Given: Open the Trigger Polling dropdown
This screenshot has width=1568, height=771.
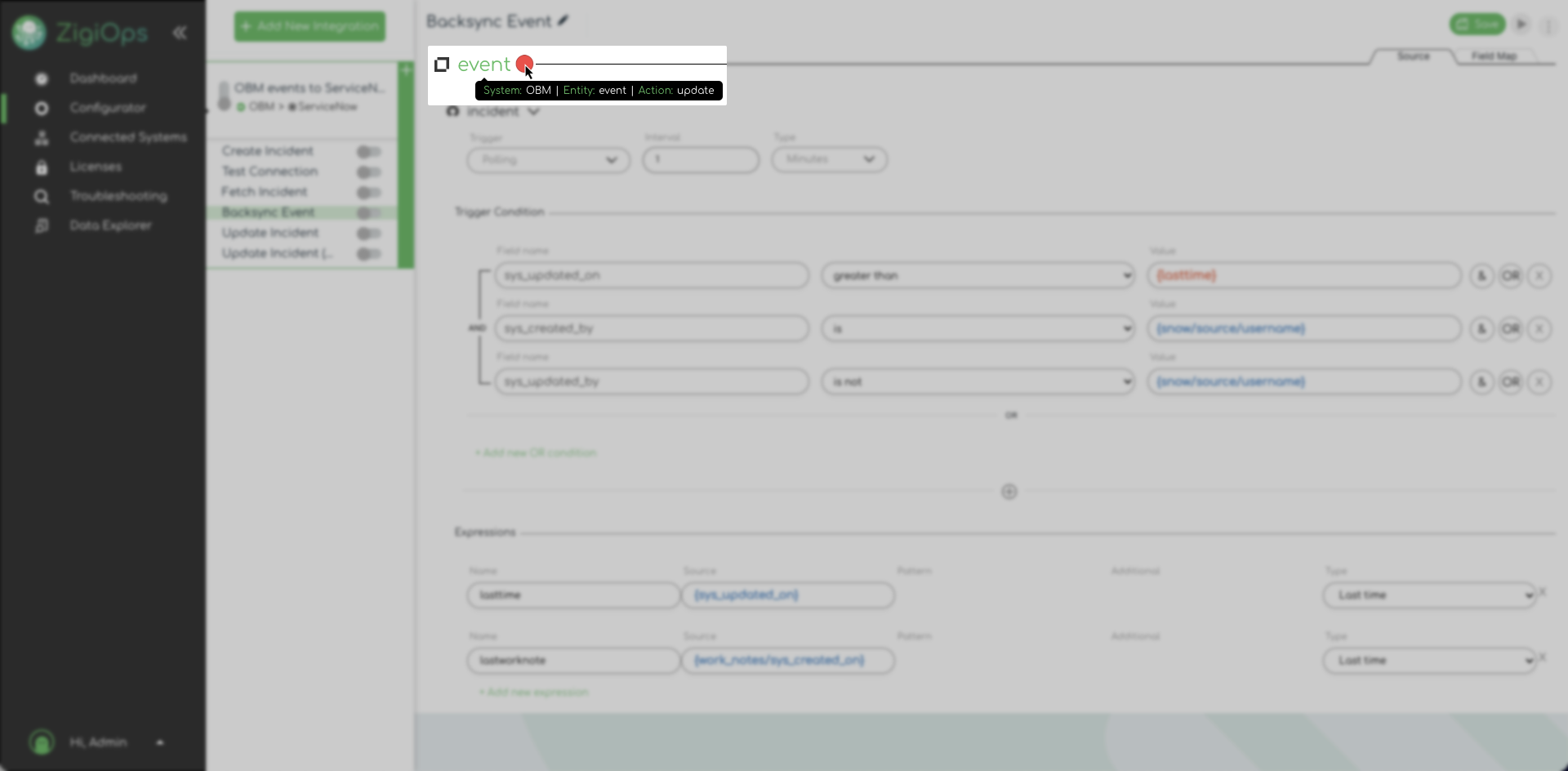Looking at the screenshot, I should 548,160.
